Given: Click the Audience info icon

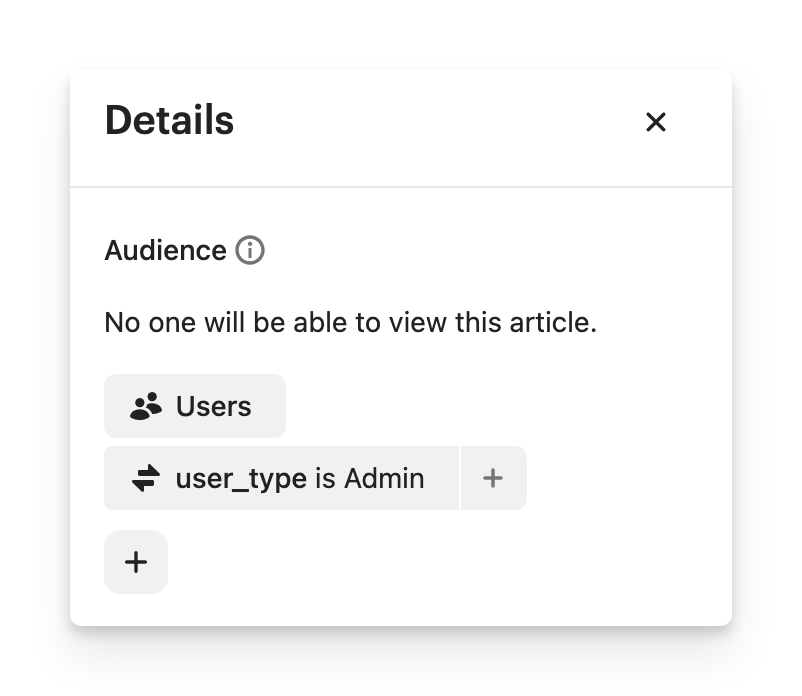Looking at the screenshot, I should (x=250, y=250).
